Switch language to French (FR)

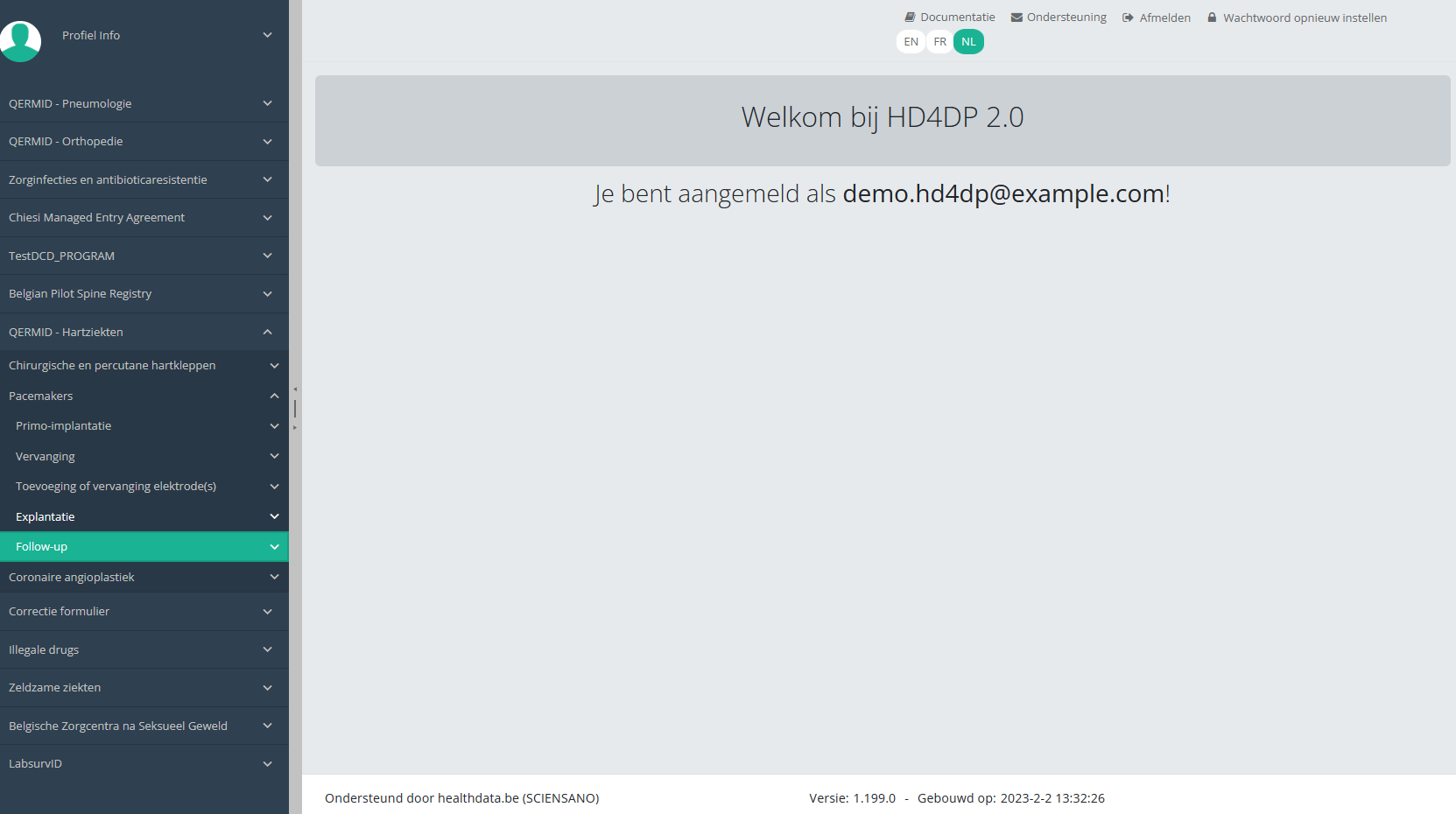pos(939,42)
